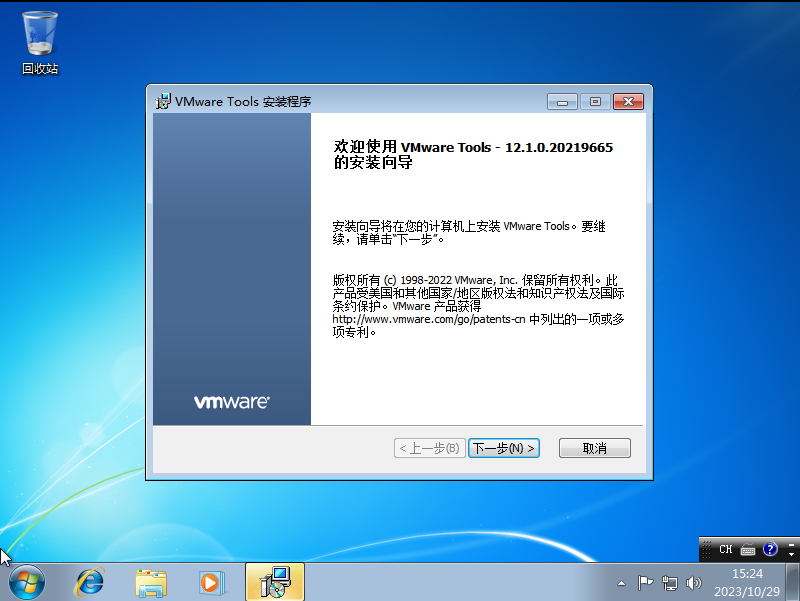The width and height of the screenshot is (800, 601).
Task: Open language bar options down arrow
Action: point(792,553)
